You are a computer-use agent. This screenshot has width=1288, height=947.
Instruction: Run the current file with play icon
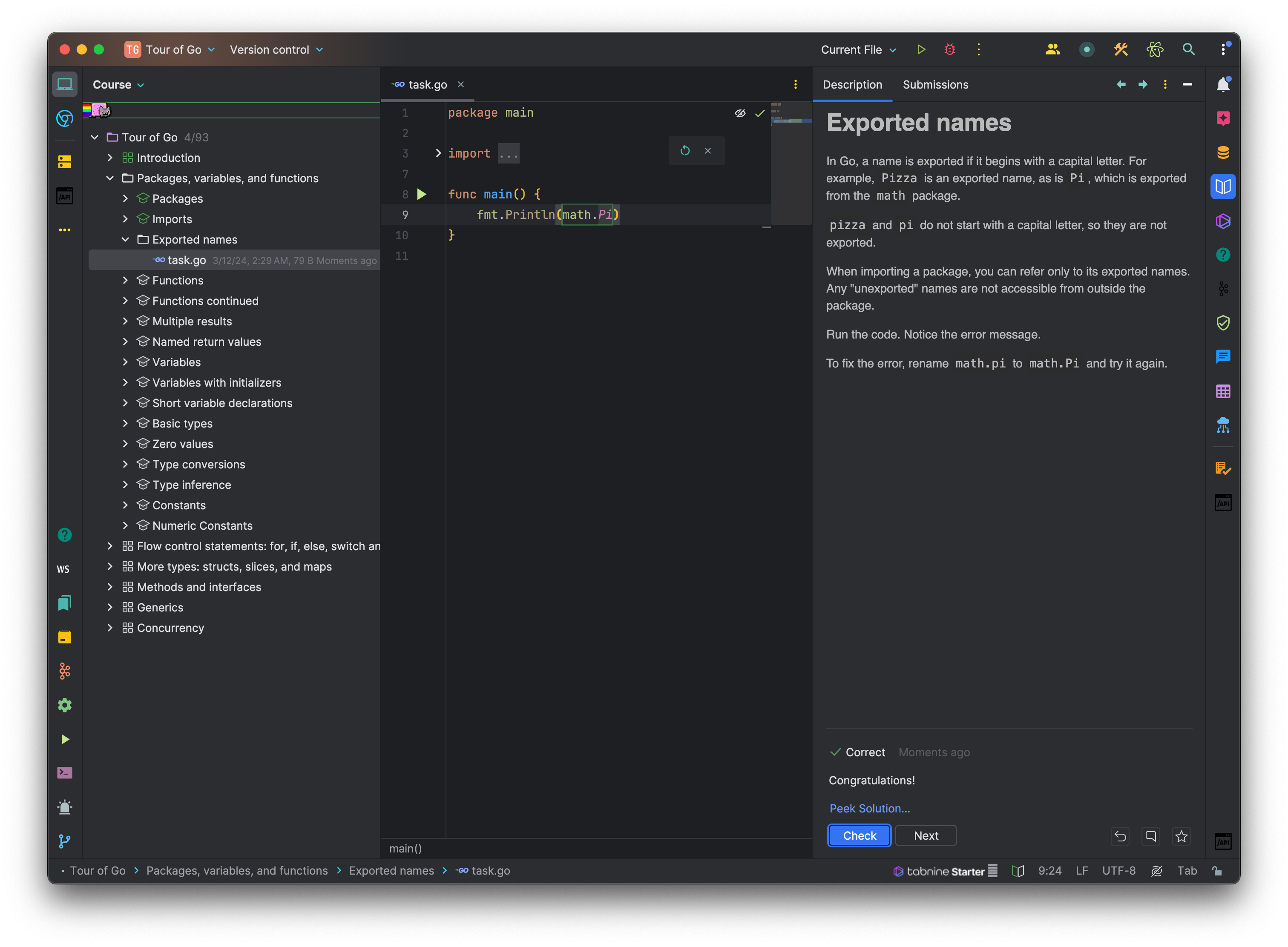pyautogui.click(x=921, y=50)
